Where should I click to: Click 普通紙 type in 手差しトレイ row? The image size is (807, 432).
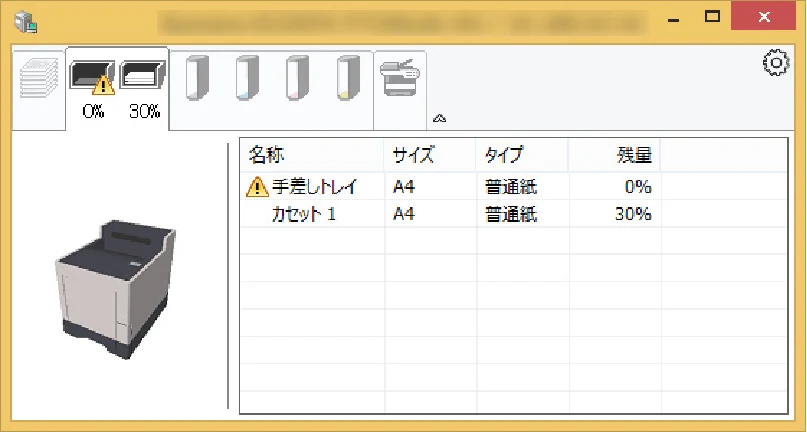coord(511,187)
